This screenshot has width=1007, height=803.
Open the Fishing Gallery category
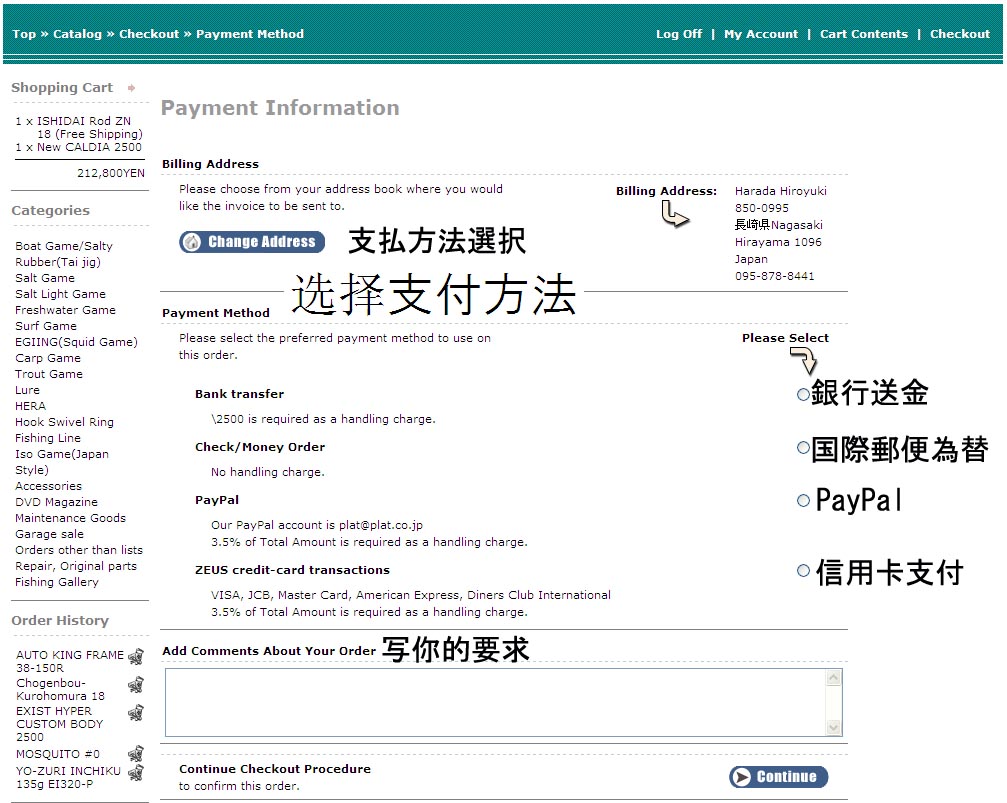(x=57, y=583)
